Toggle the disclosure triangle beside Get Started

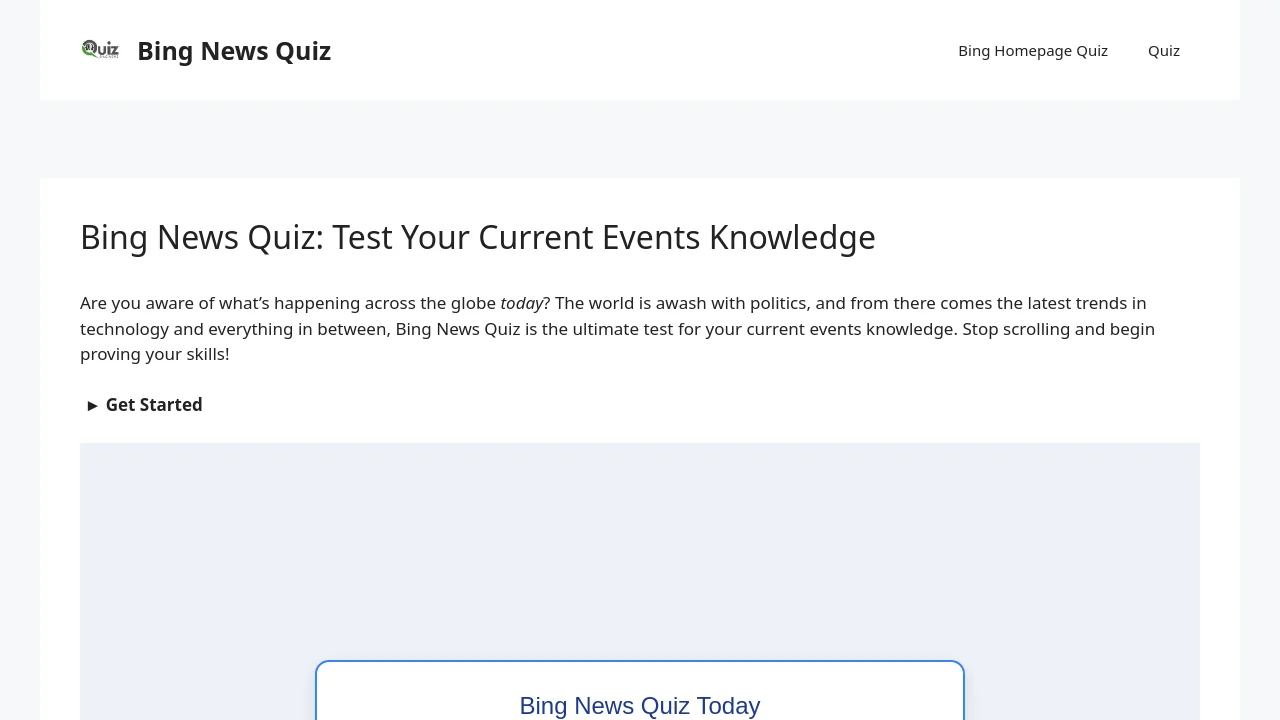pos(92,405)
